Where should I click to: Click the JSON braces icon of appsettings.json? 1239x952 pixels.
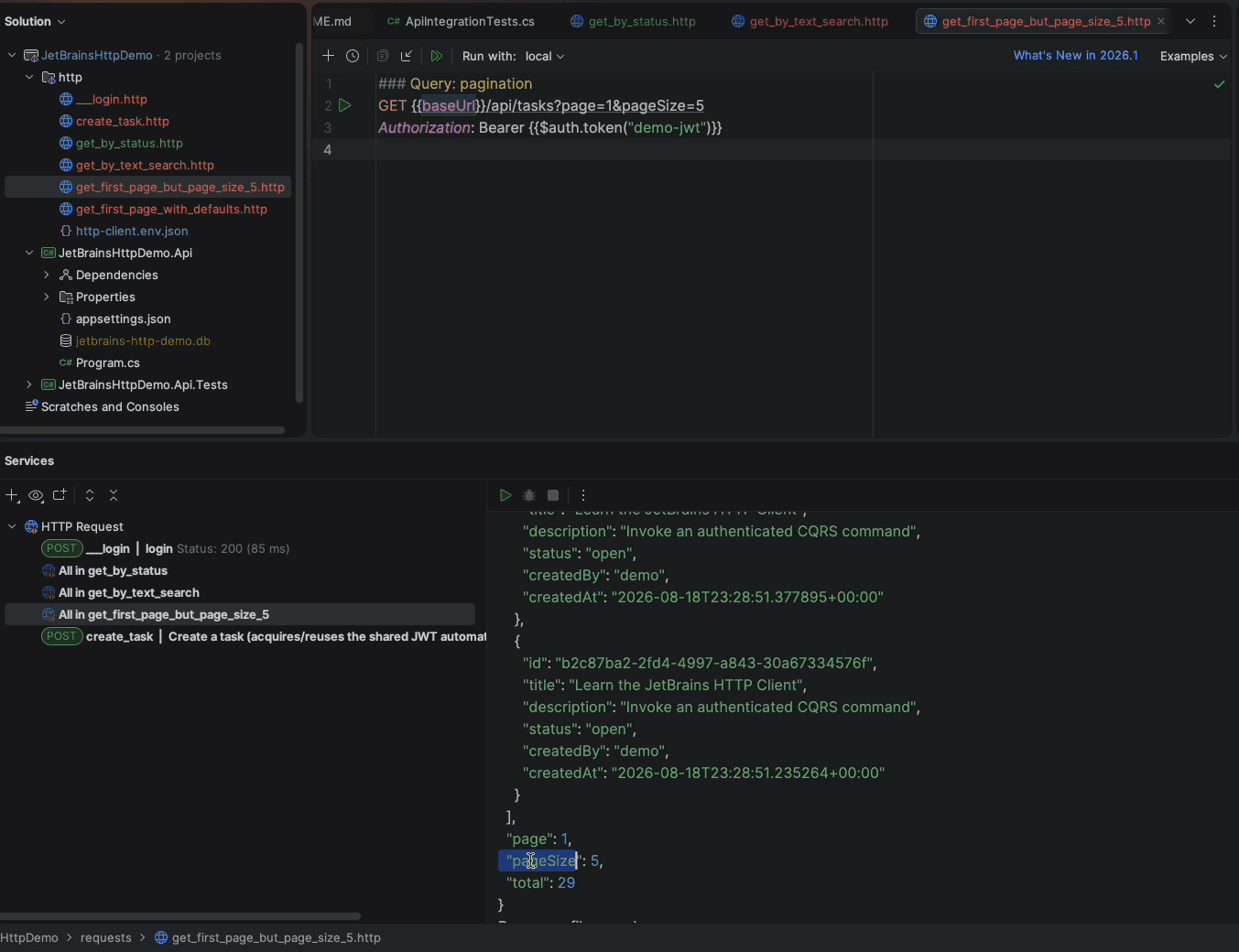(x=66, y=319)
